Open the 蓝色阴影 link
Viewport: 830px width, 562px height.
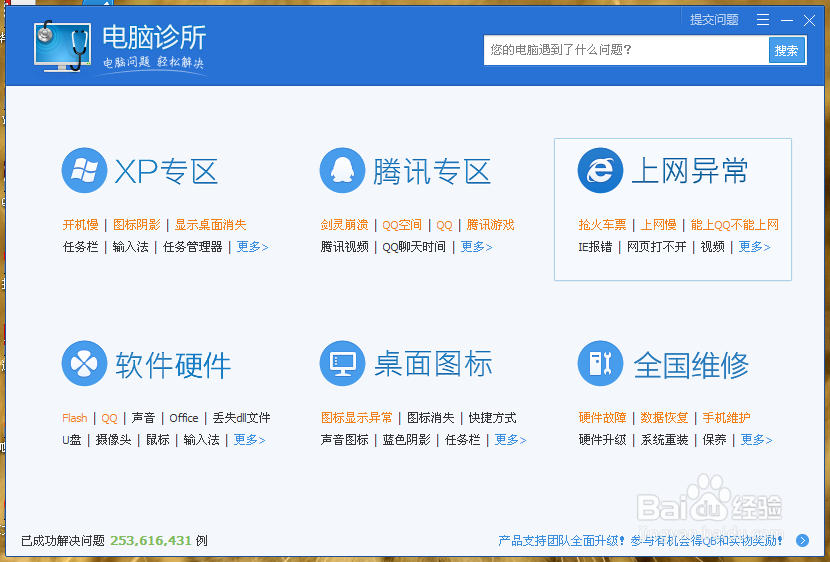pyautogui.click(x=407, y=440)
